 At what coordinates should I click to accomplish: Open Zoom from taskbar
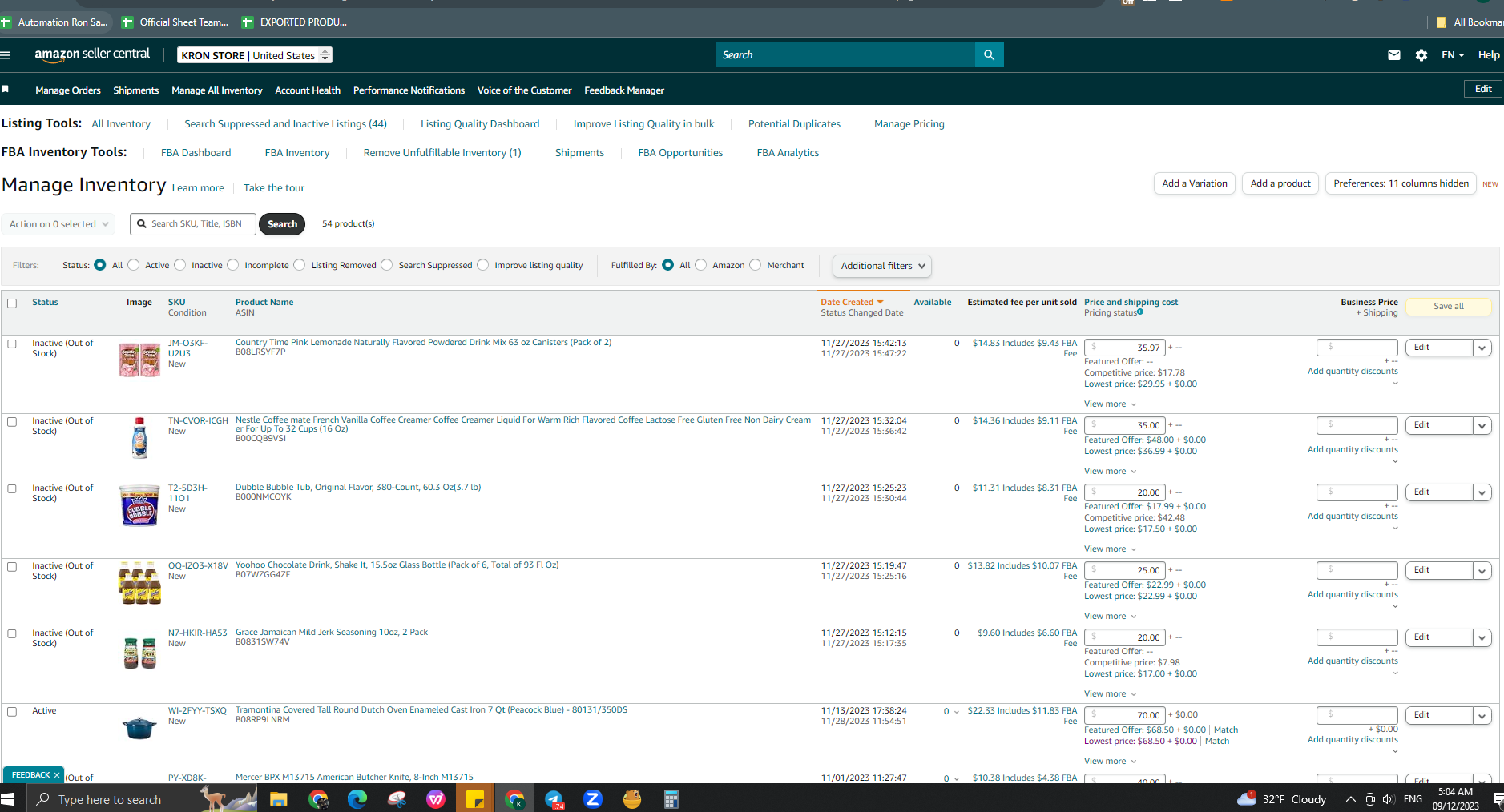point(593,799)
